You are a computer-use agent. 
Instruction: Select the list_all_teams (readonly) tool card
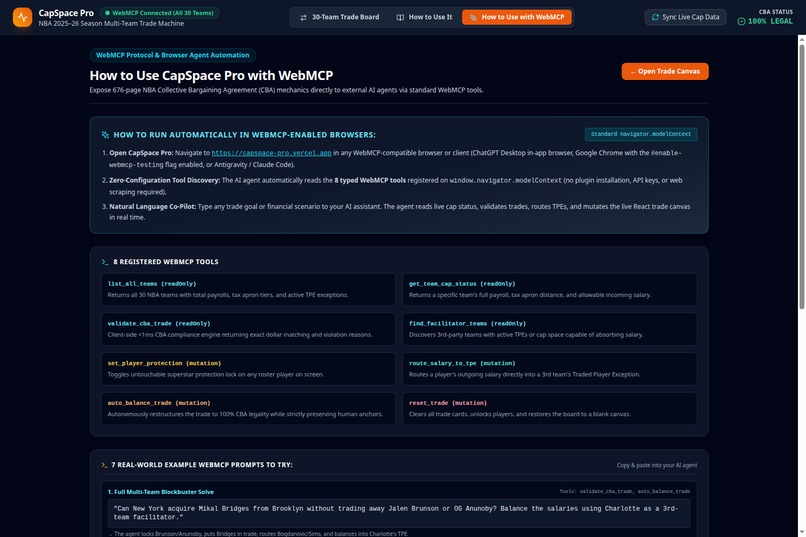pyautogui.click(x=248, y=289)
